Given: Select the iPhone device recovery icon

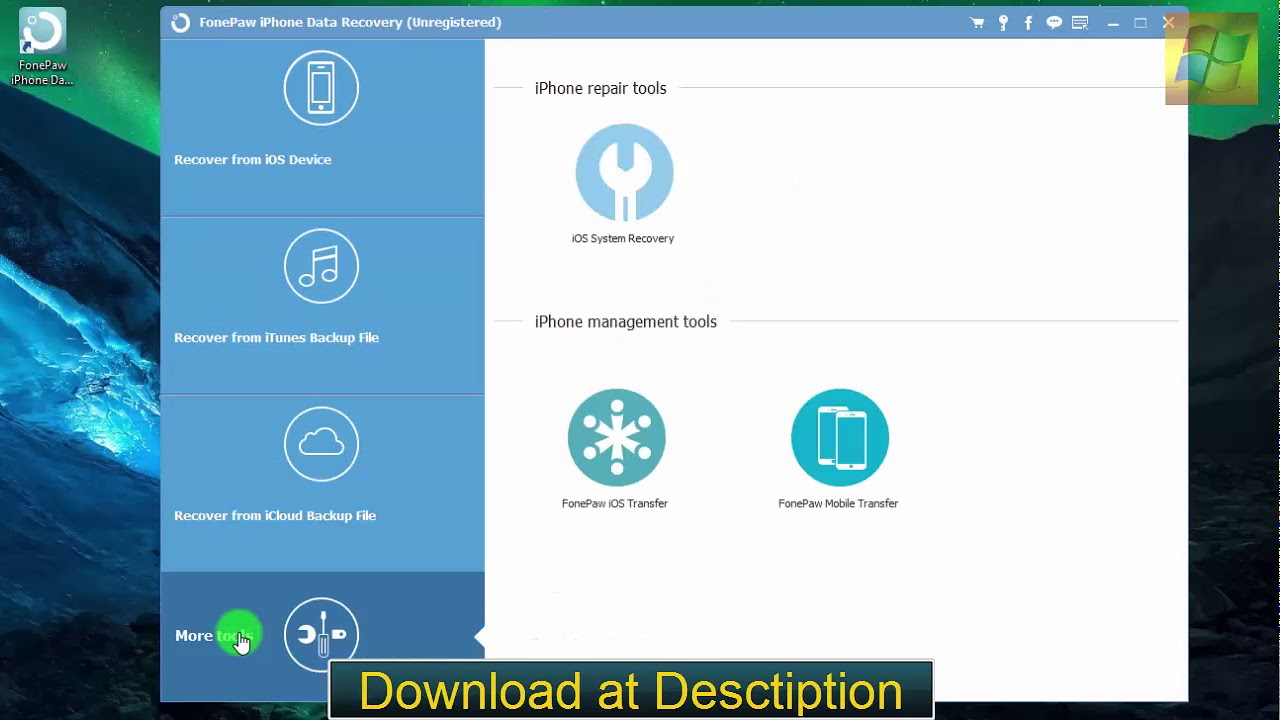Looking at the screenshot, I should 321,88.
